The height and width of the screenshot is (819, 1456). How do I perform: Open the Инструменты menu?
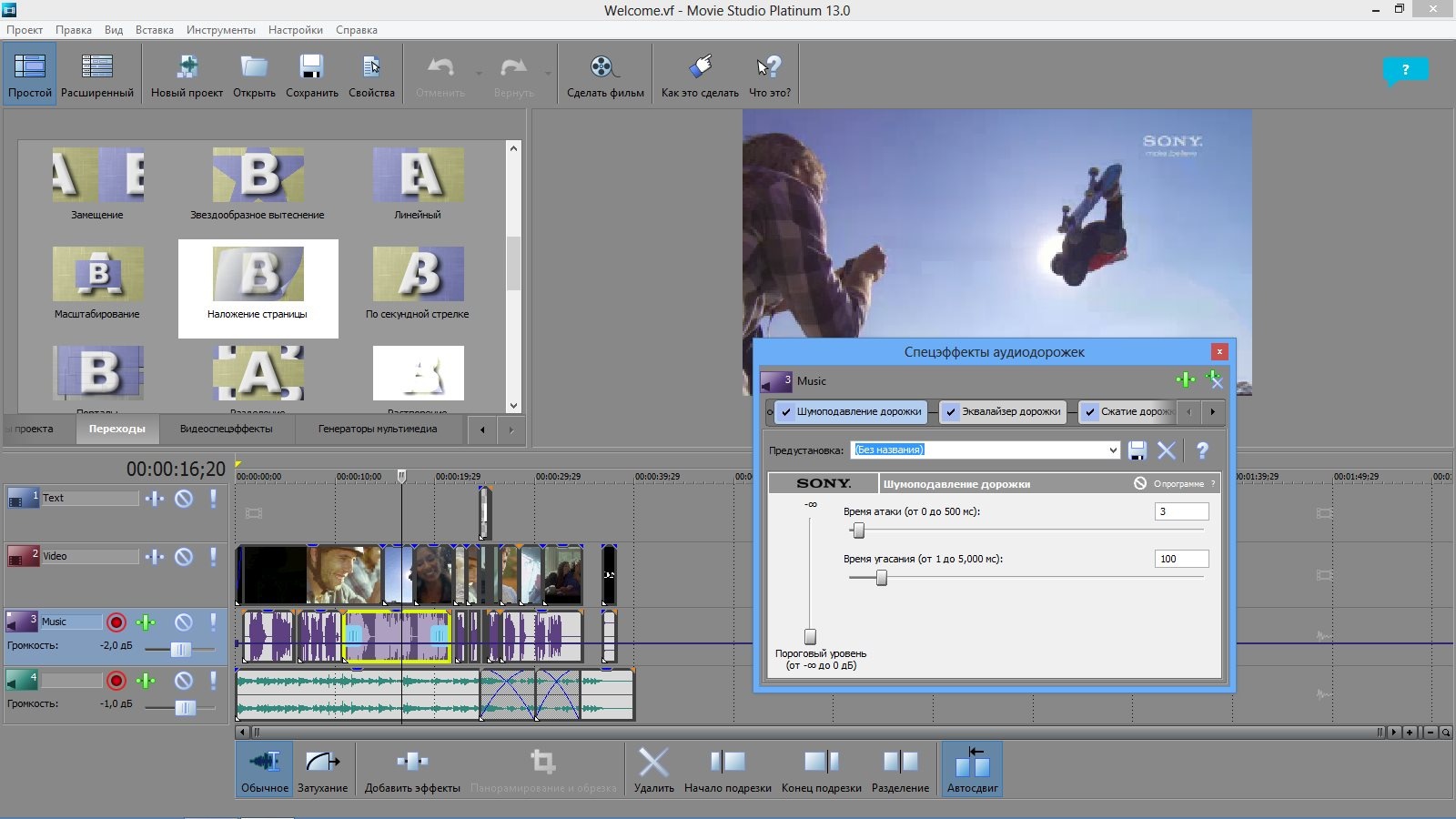[x=220, y=30]
